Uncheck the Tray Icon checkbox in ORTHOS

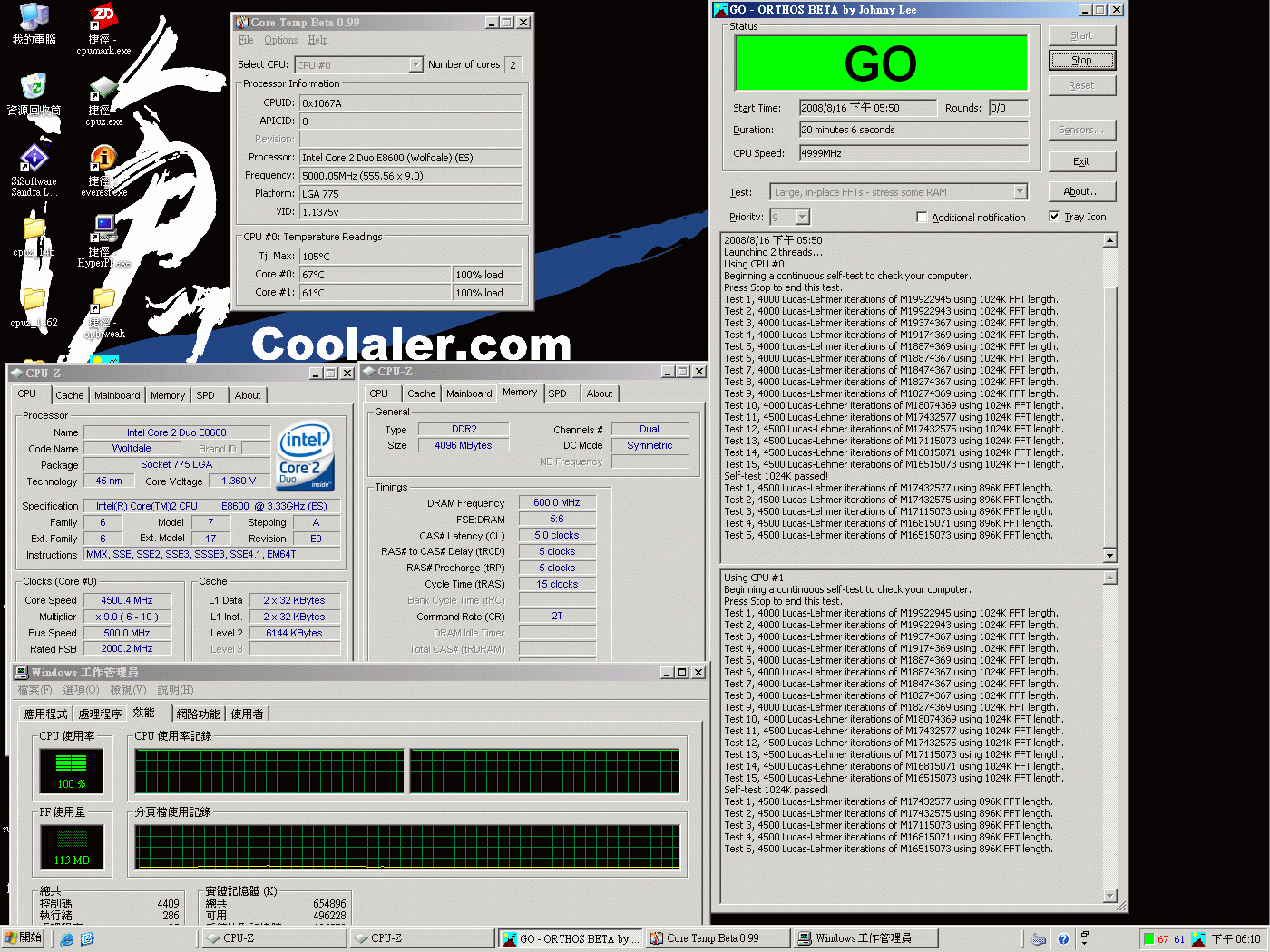(x=1054, y=217)
